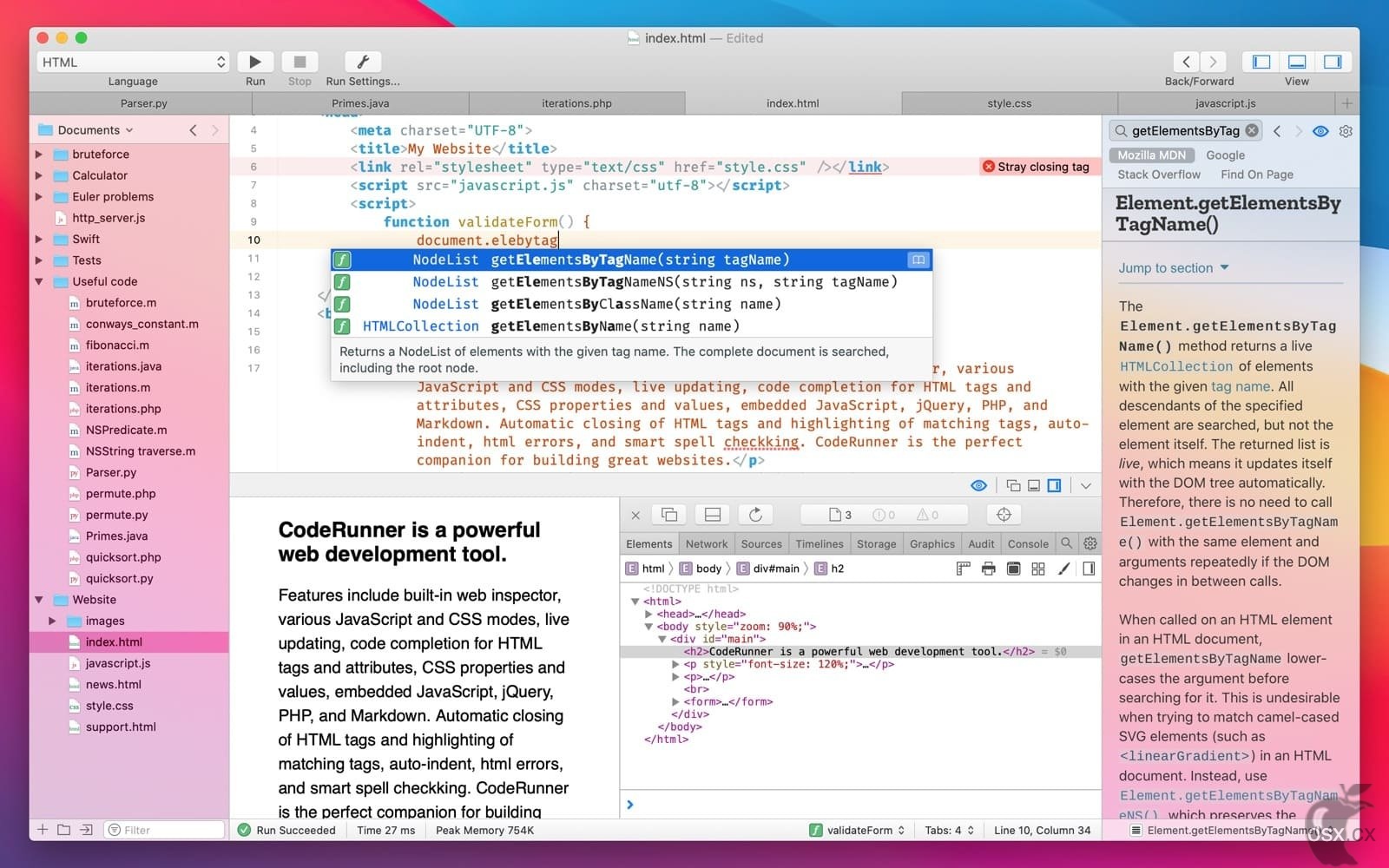1389x868 pixels.
Task: Open the HTMLCollection link
Action: (x=1176, y=366)
